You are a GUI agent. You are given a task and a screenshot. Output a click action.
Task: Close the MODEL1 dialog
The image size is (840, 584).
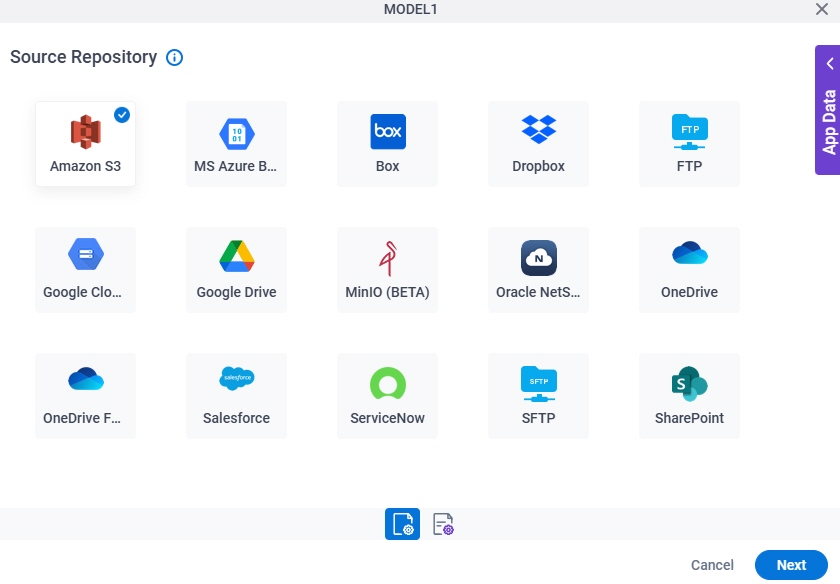coord(822,9)
